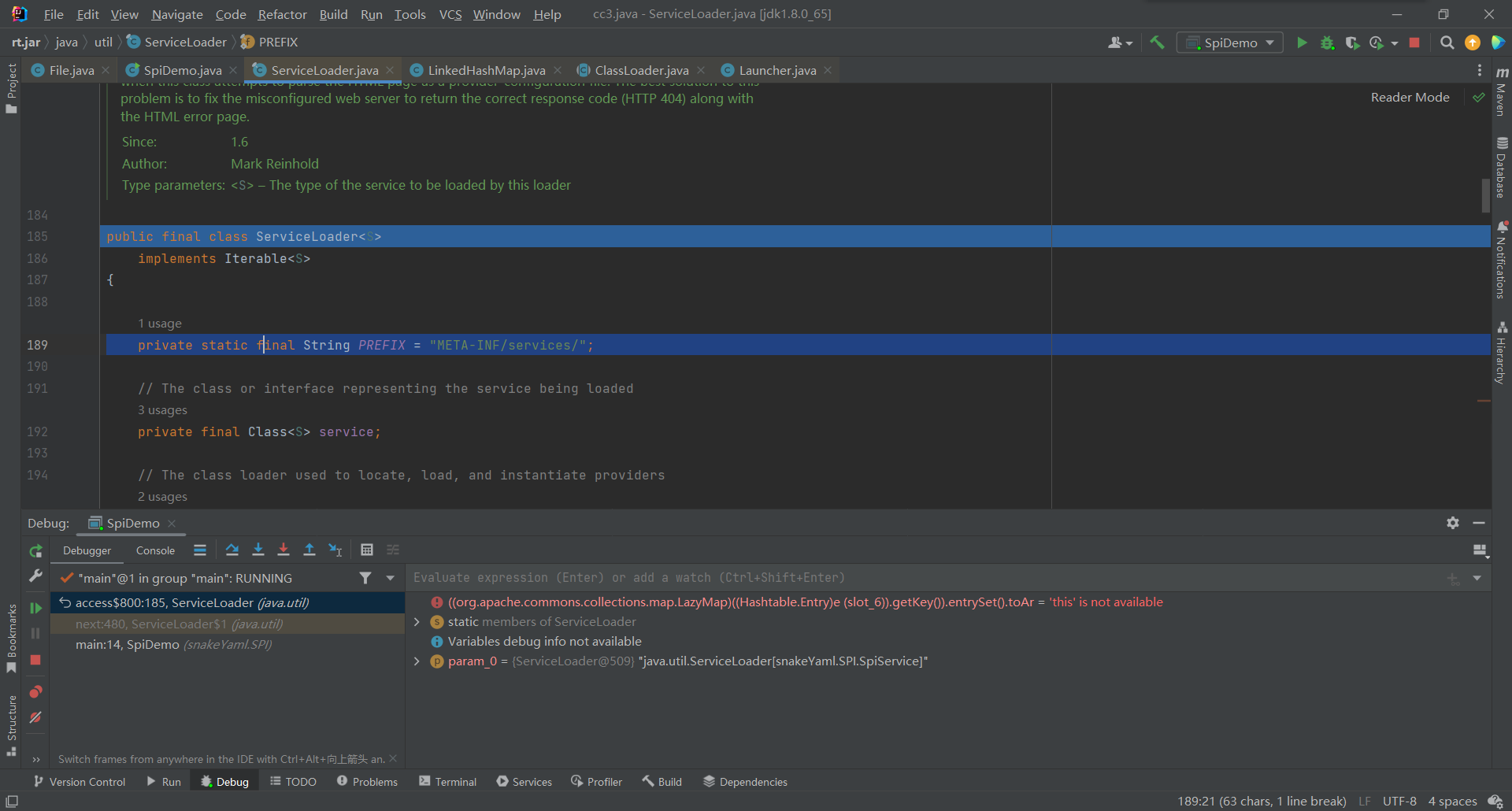Run SpiDemo with the green play icon
This screenshot has width=1512, height=811.
click(1302, 43)
